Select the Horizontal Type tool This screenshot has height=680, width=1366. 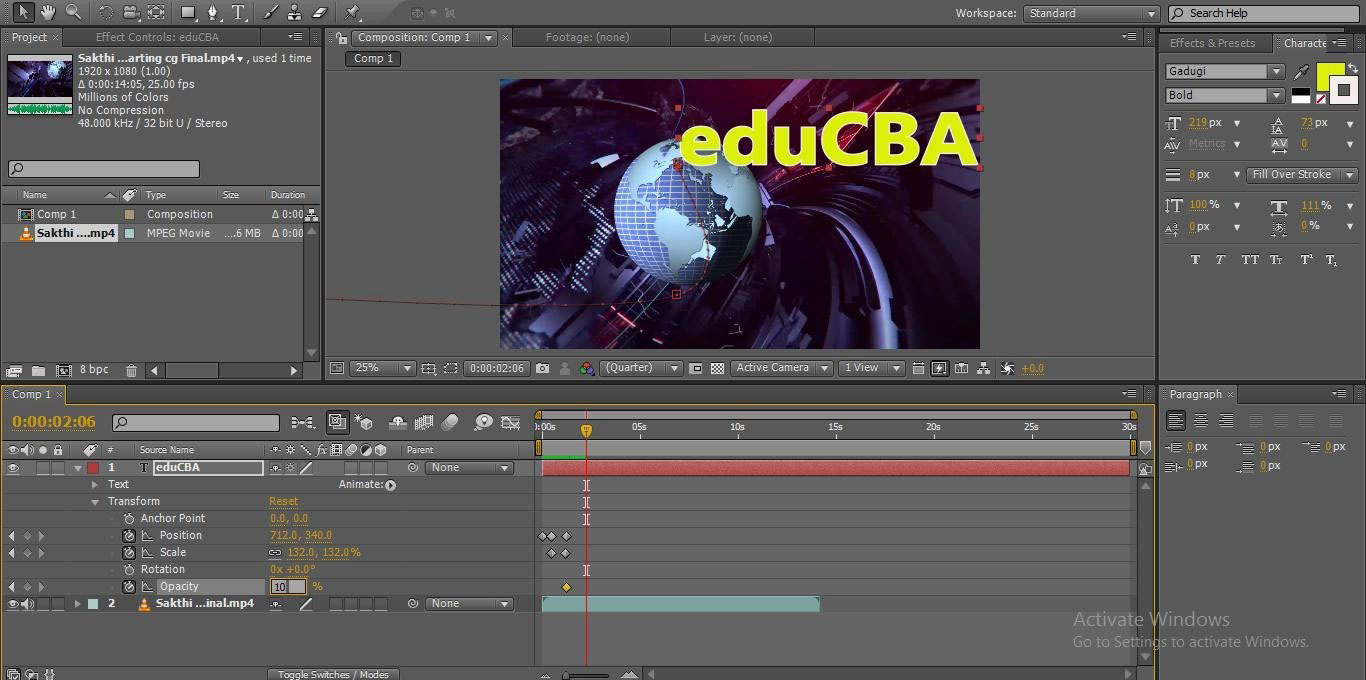click(239, 12)
